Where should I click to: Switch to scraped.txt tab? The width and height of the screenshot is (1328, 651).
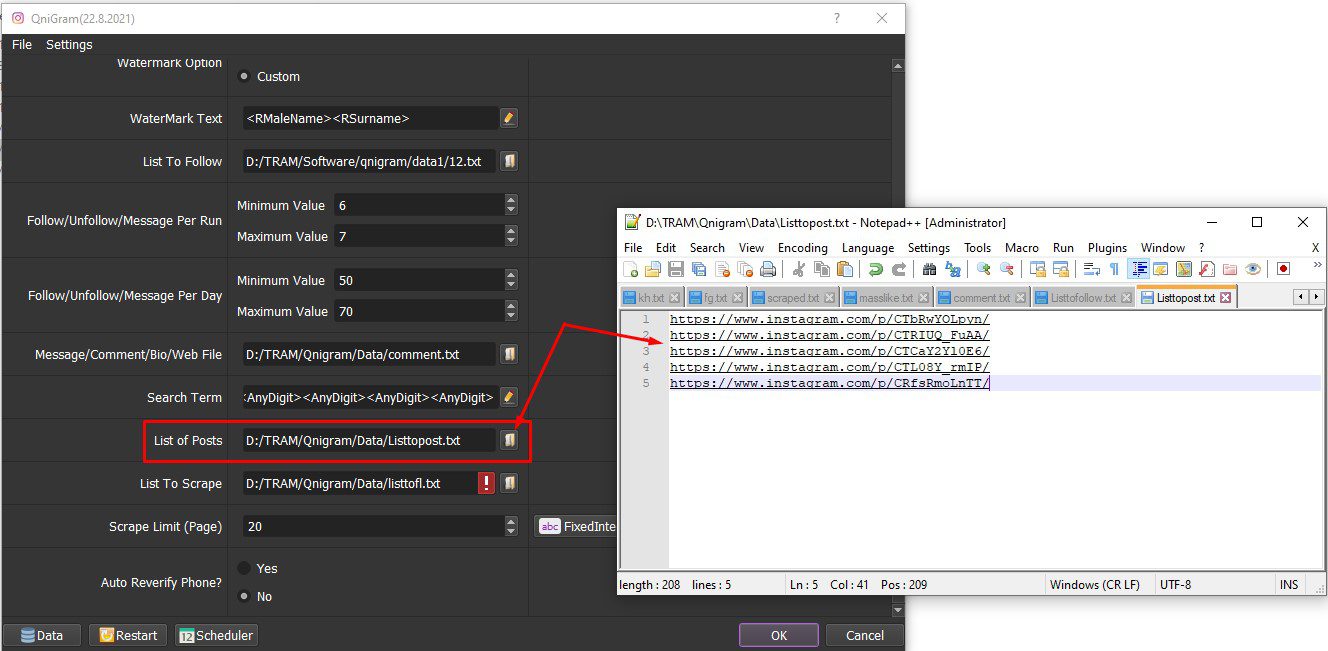(x=792, y=297)
